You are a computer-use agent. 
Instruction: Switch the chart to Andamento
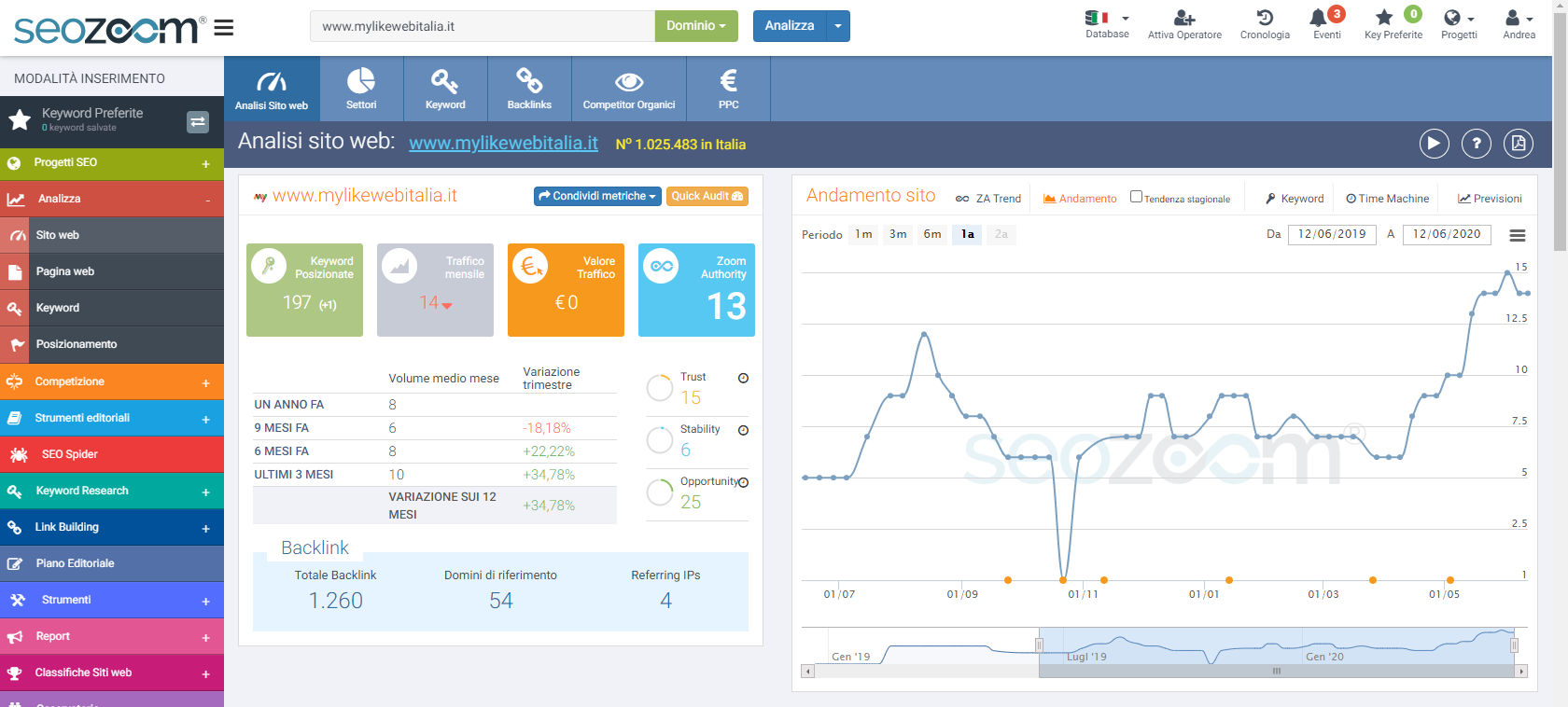1080,199
